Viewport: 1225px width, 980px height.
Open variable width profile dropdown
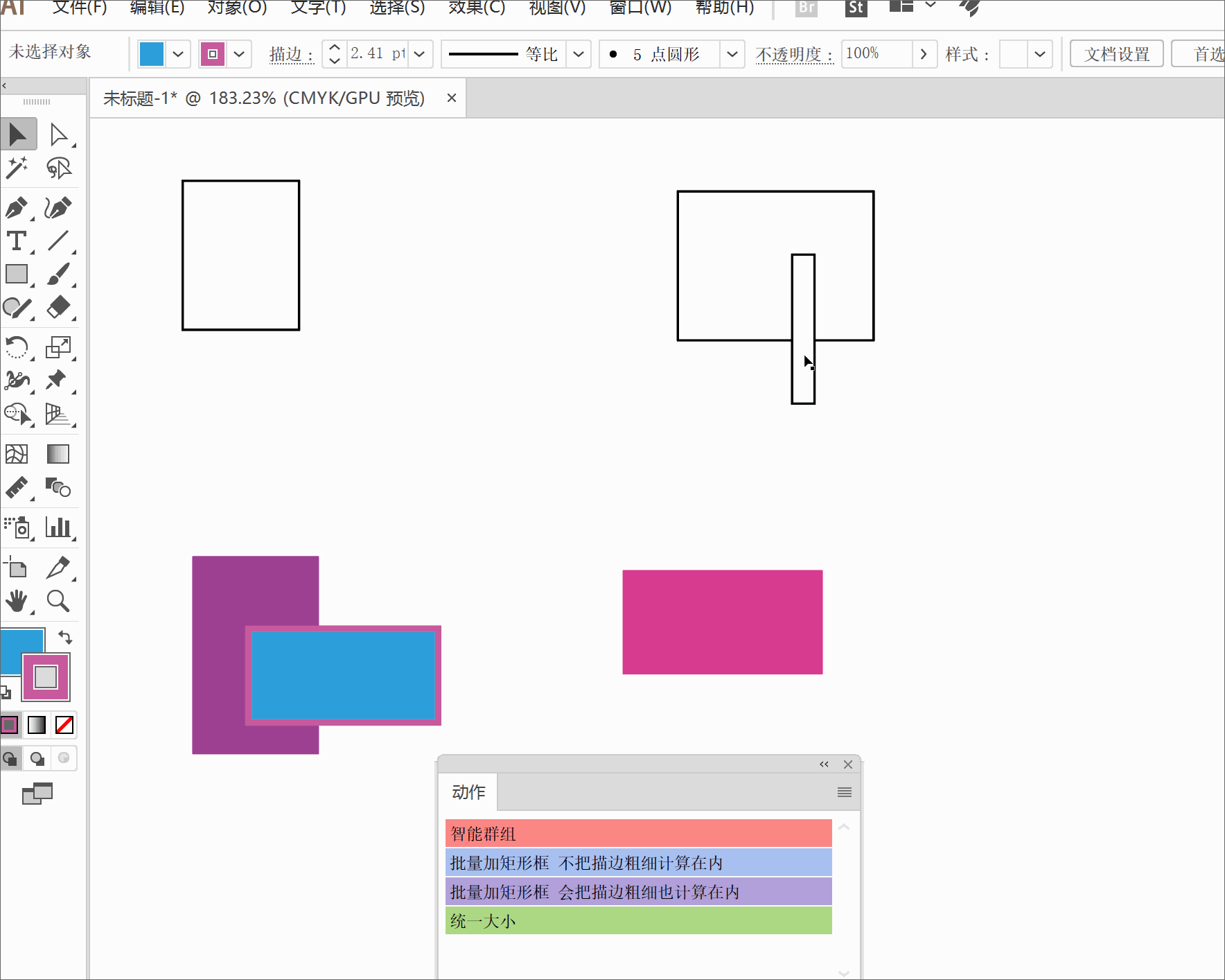click(x=579, y=54)
